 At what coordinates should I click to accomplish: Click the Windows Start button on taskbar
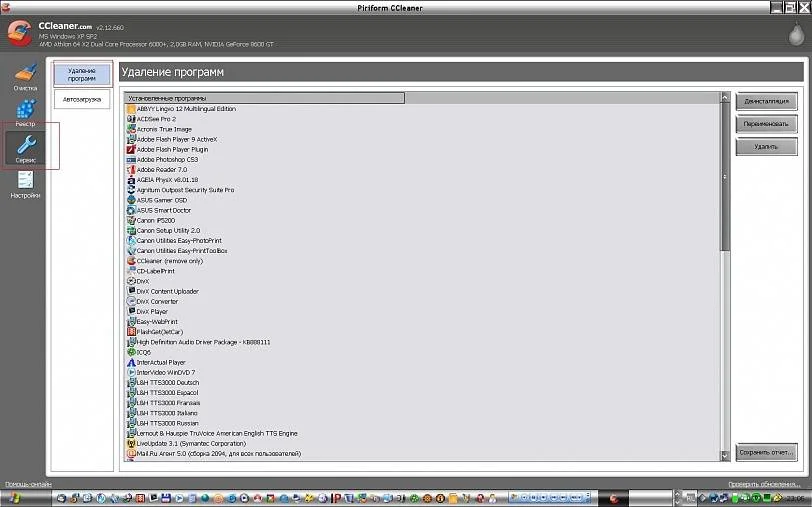[14, 499]
